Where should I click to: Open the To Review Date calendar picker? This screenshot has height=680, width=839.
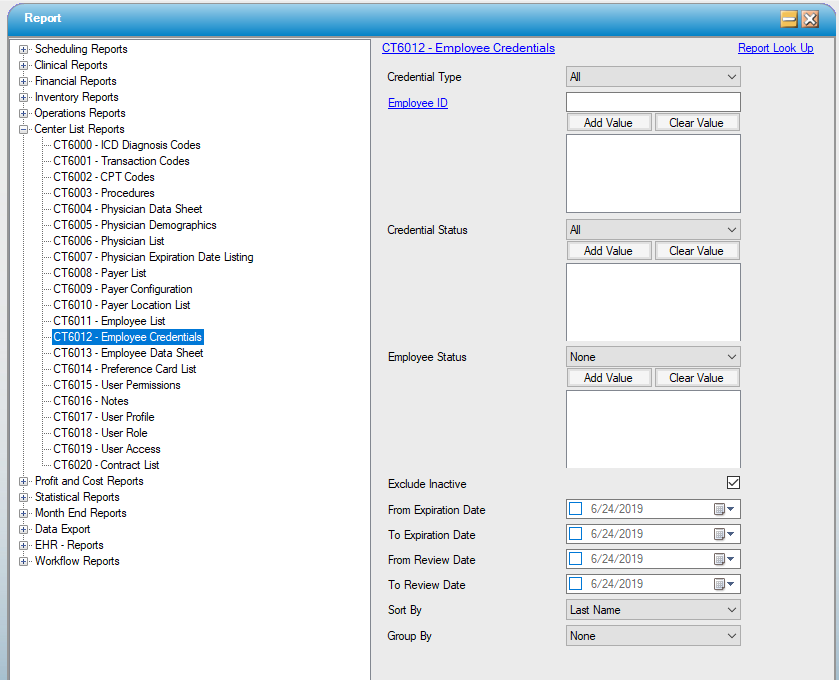pyautogui.click(x=724, y=584)
